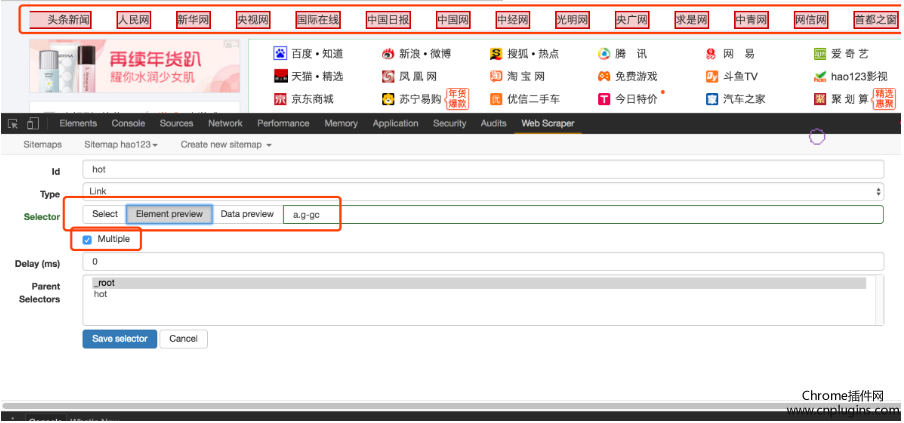
Task: Click the Phoenix (凤凰网) icon
Action: (x=388, y=76)
